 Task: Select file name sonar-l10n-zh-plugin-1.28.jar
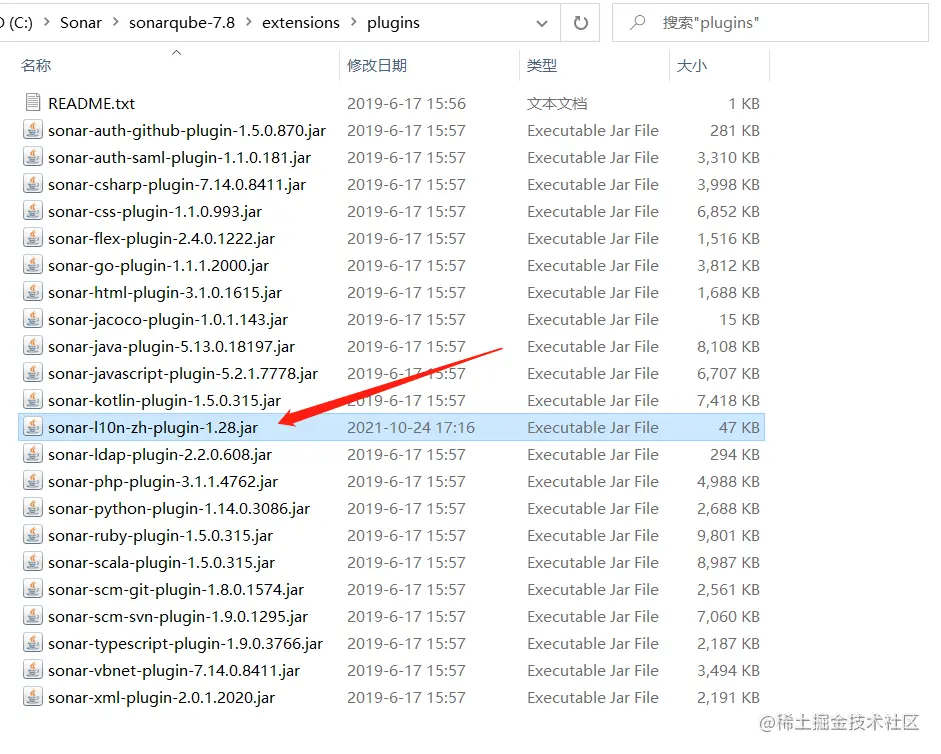click(x=153, y=427)
